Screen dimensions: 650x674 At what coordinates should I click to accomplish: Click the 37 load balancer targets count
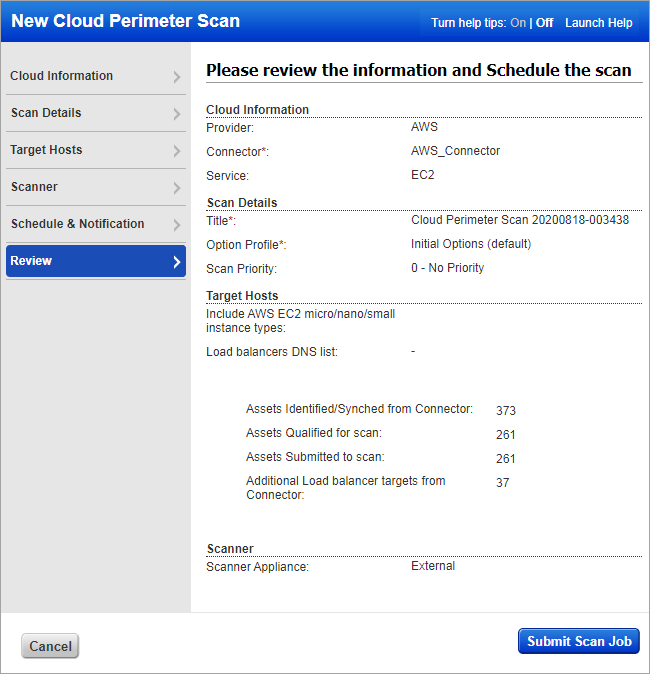tap(503, 483)
